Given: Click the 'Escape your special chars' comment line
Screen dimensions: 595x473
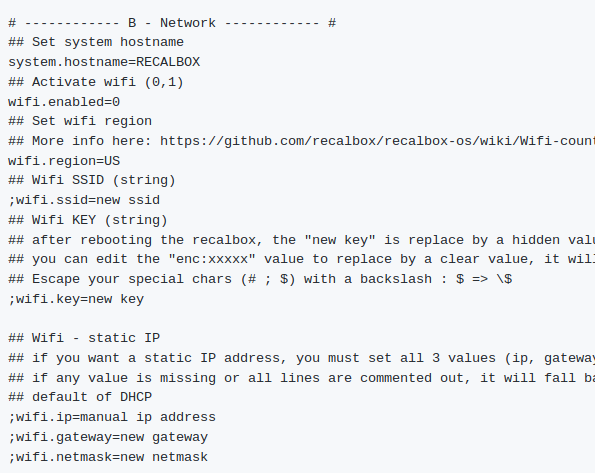Looking at the screenshot, I should (260, 279).
